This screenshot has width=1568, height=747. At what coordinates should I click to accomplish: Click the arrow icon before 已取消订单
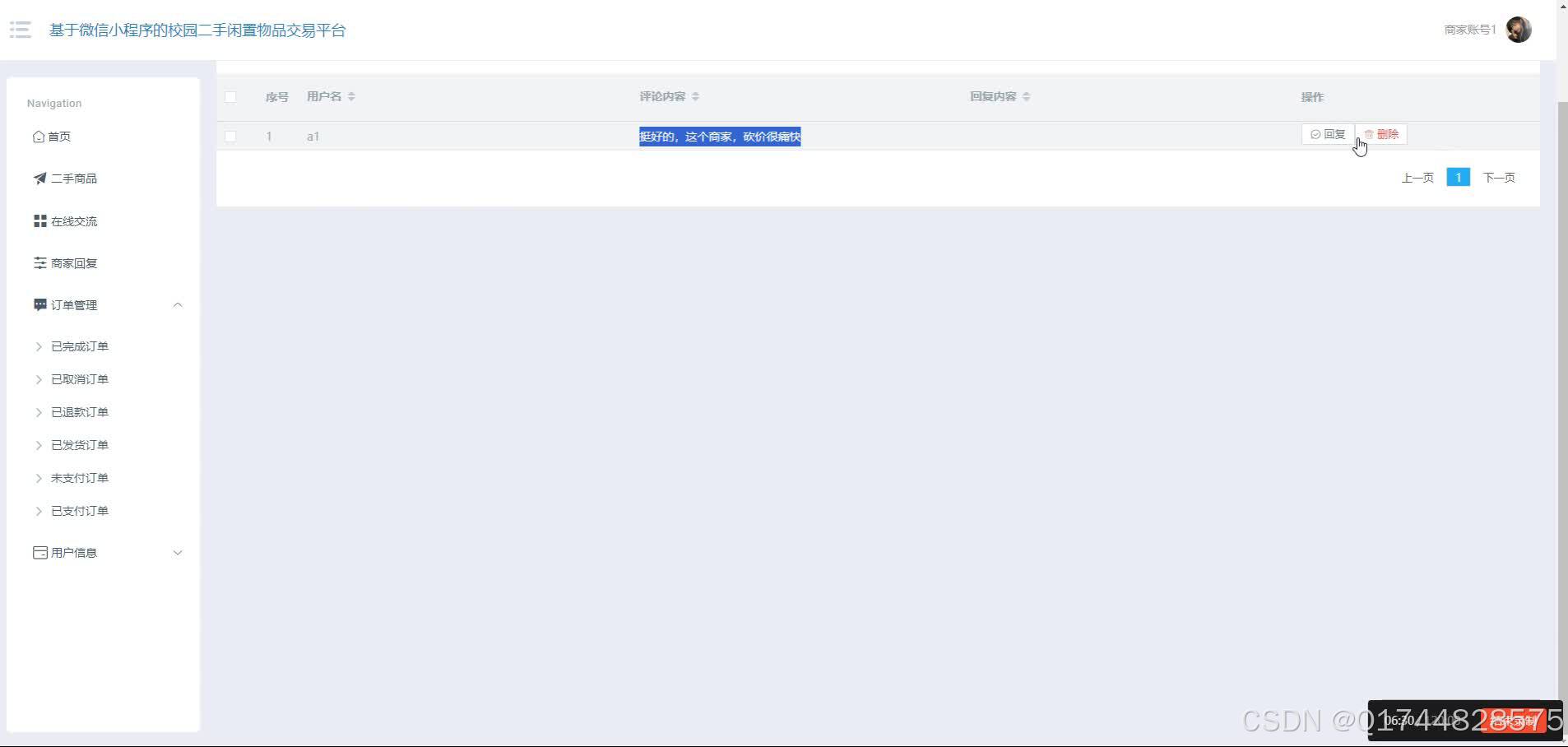click(x=39, y=379)
